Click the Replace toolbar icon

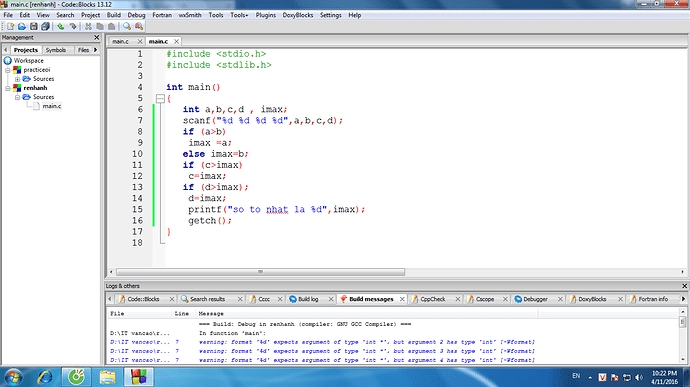point(139,26)
